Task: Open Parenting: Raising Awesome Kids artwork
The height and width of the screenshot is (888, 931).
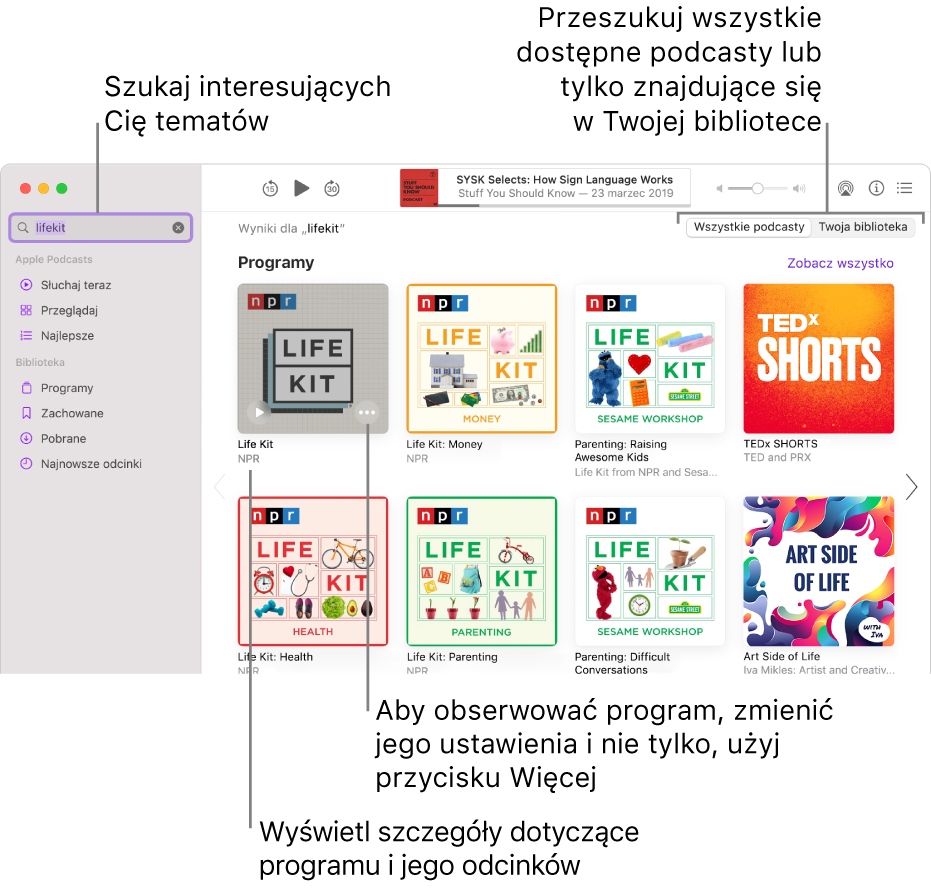Action: click(x=650, y=359)
